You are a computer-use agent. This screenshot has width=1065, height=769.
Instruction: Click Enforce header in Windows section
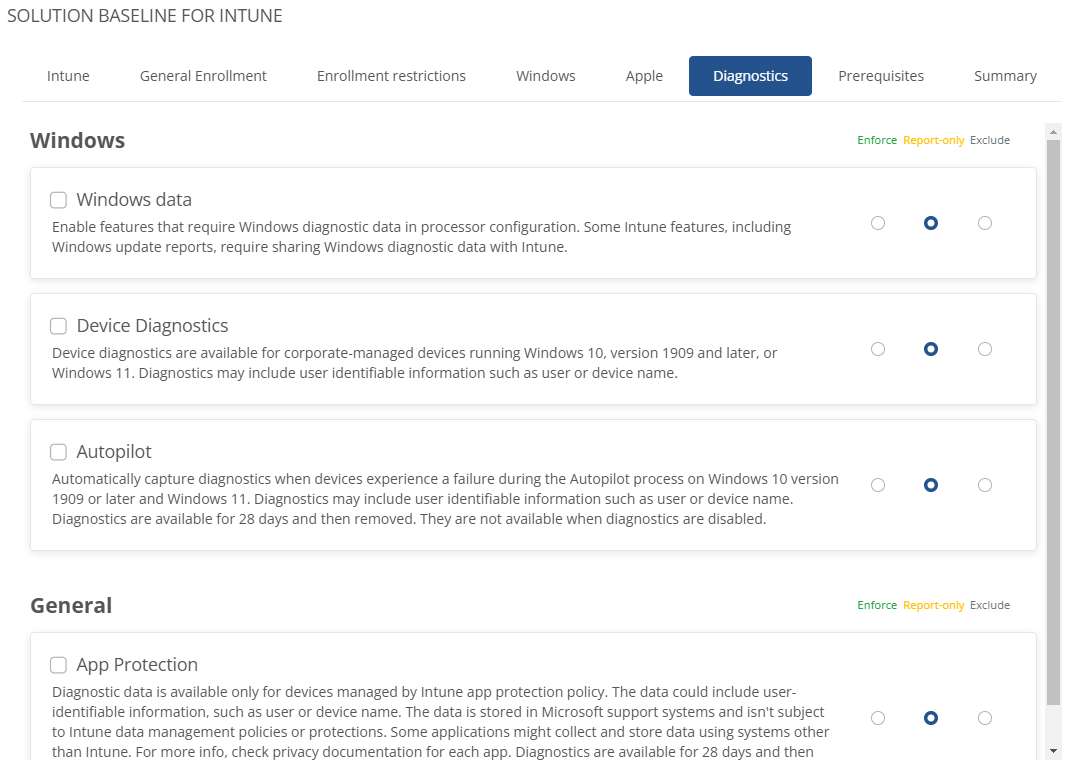coord(877,140)
